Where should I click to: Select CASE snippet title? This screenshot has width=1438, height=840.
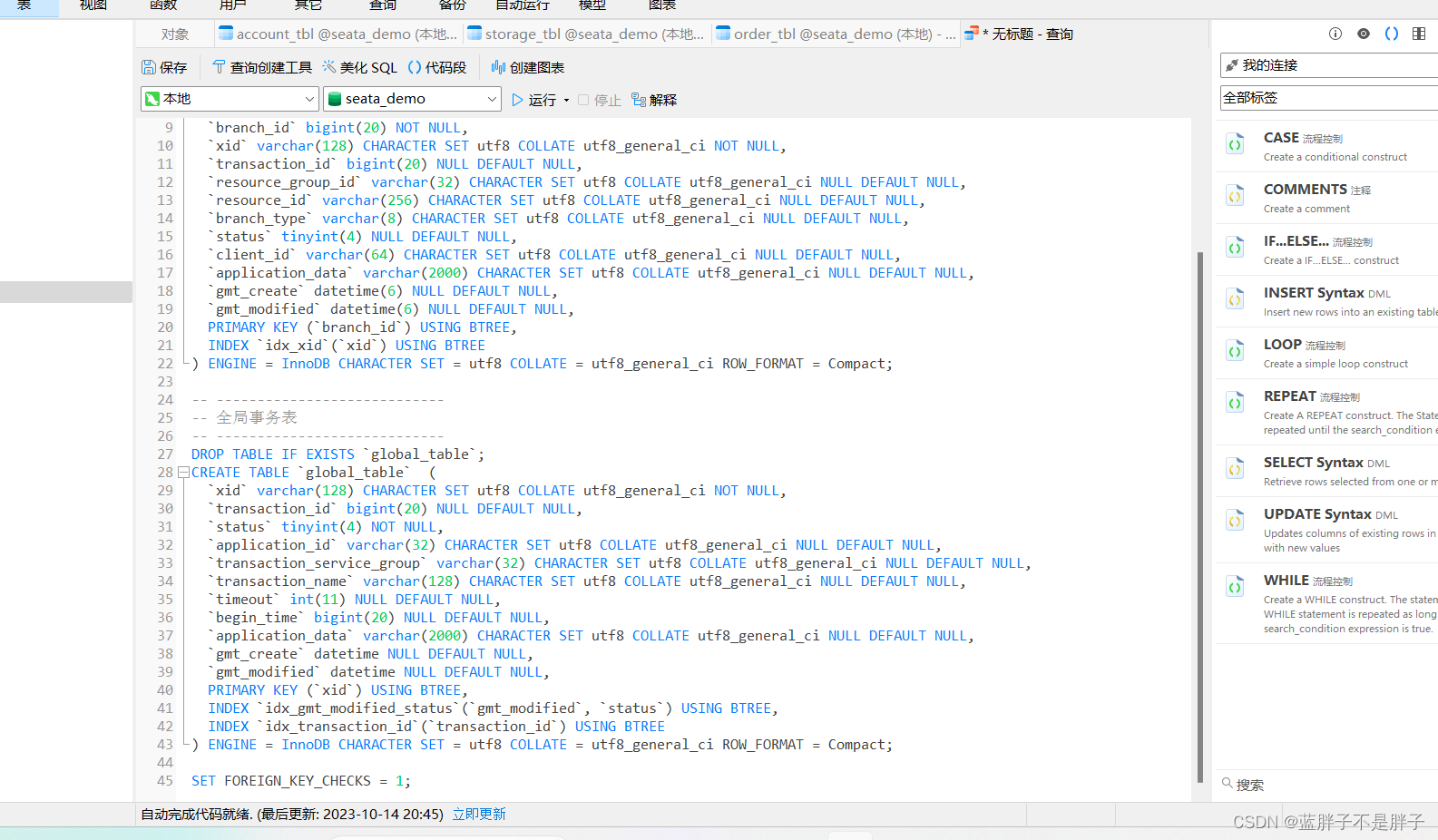click(1281, 138)
